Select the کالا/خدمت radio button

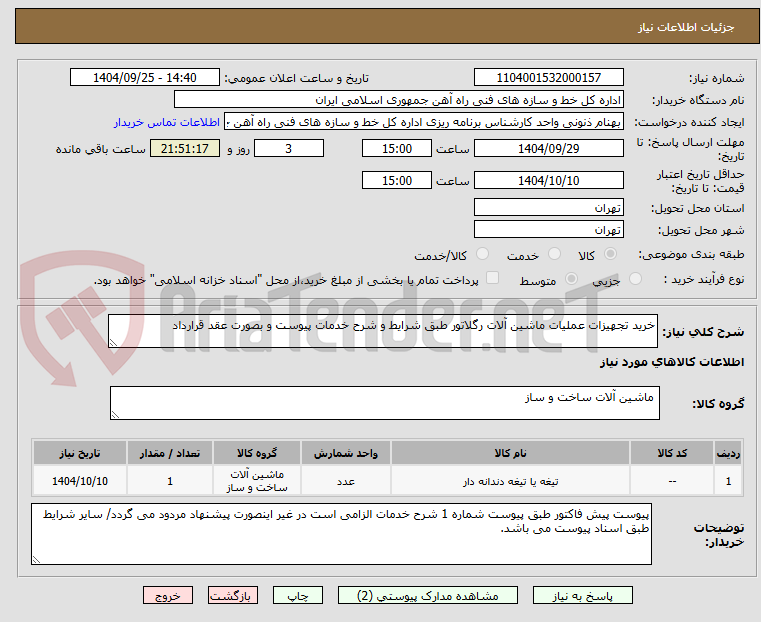pos(482,254)
